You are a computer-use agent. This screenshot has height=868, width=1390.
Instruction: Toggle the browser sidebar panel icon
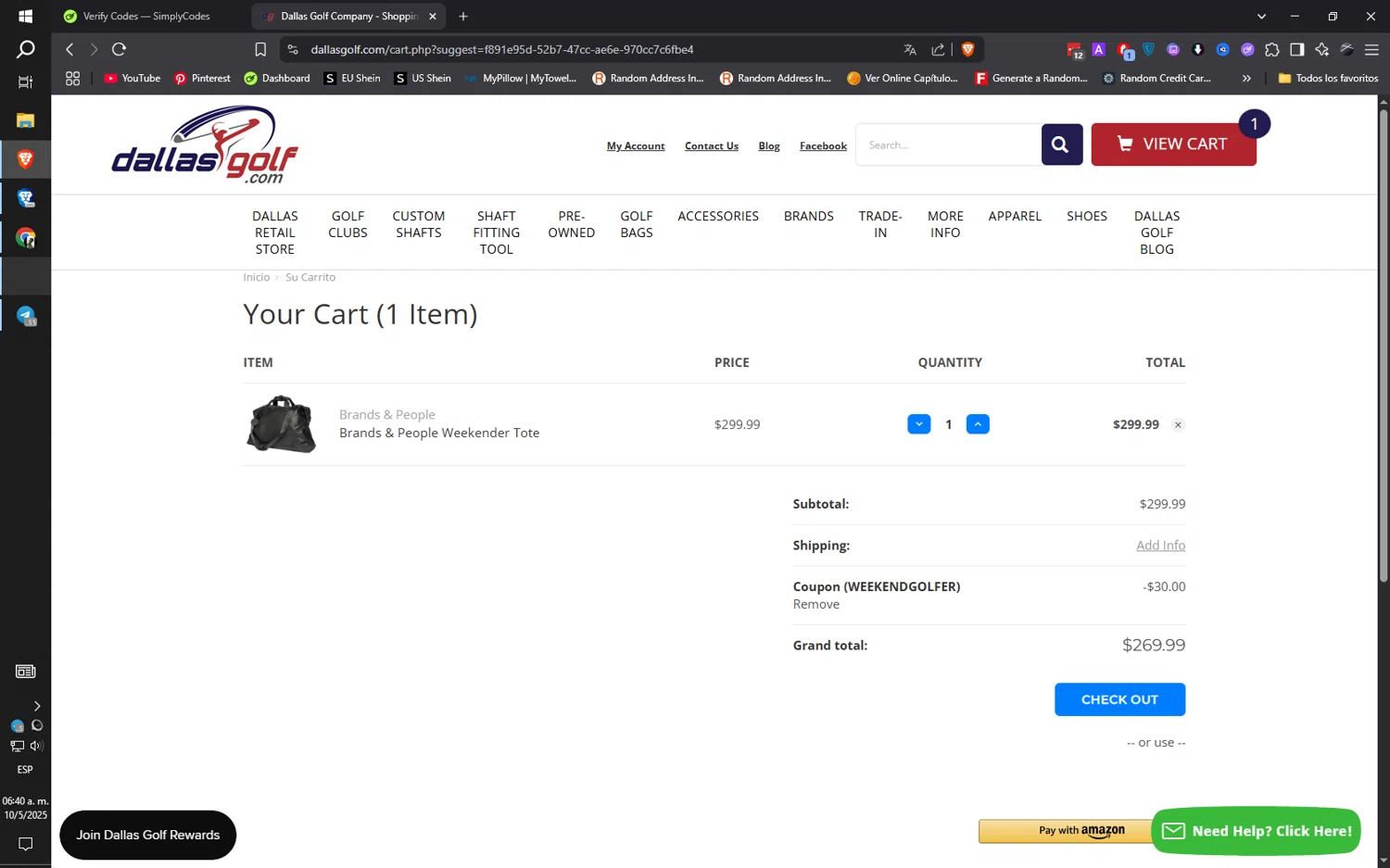pyautogui.click(x=1297, y=49)
